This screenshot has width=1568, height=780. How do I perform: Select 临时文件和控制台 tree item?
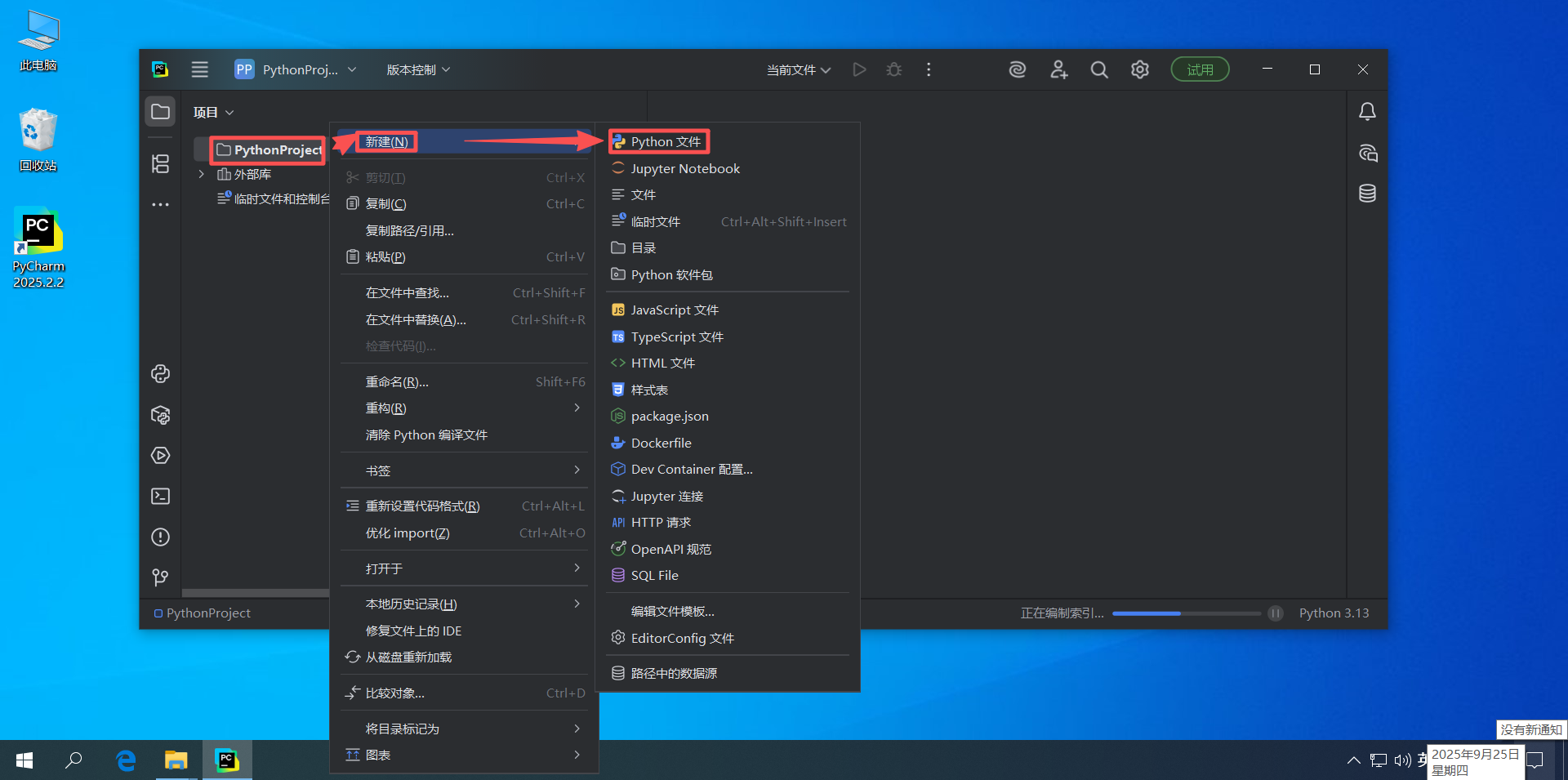coord(274,198)
